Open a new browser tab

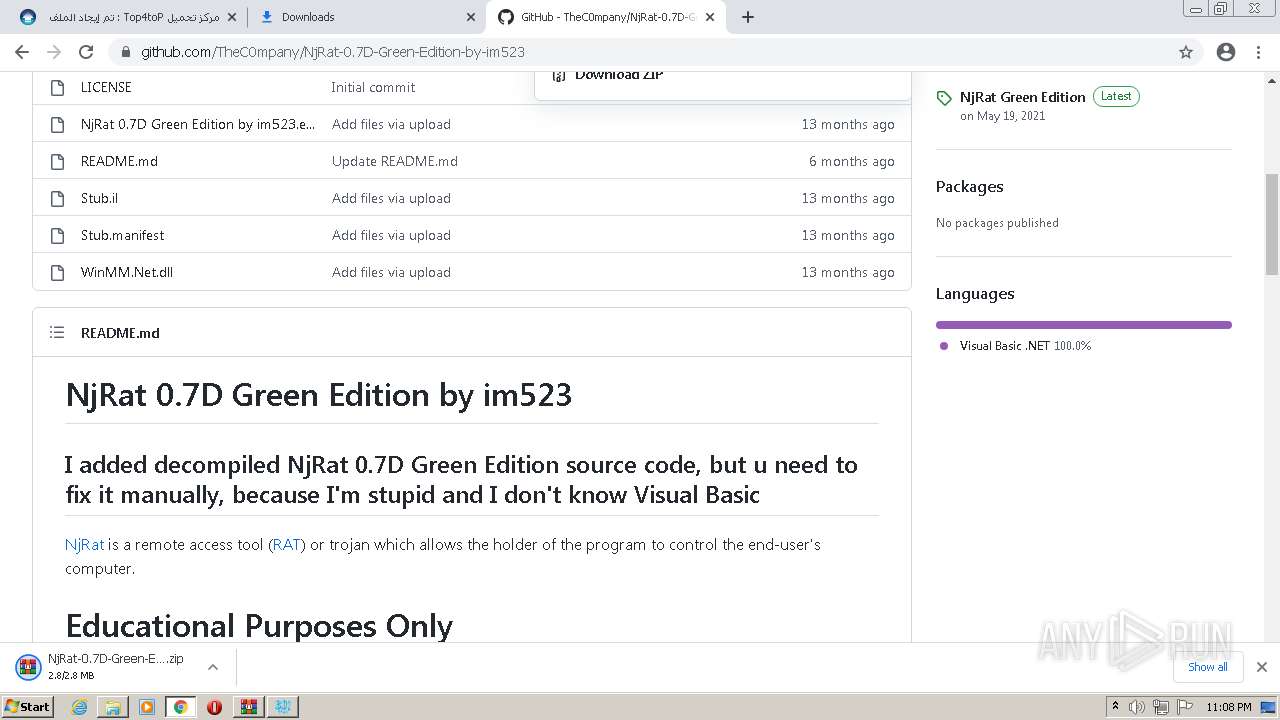(x=748, y=17)
